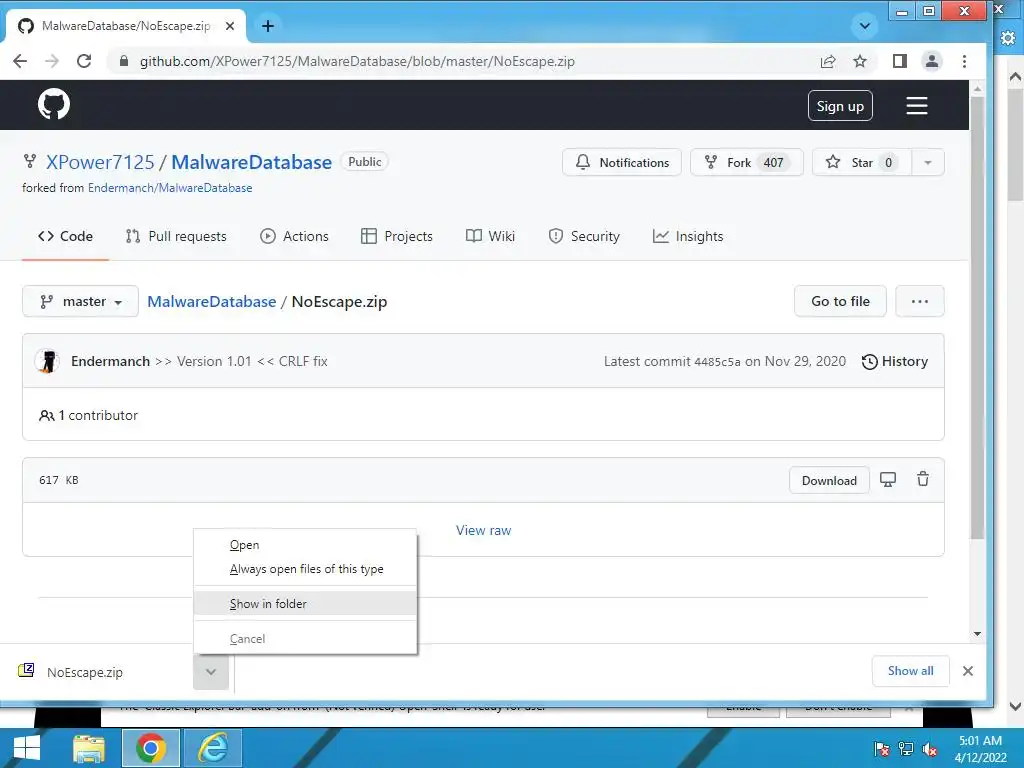This screenshot has height=768, width=1024.
Task: Open the Insights tab
Action: coord(688,236)
